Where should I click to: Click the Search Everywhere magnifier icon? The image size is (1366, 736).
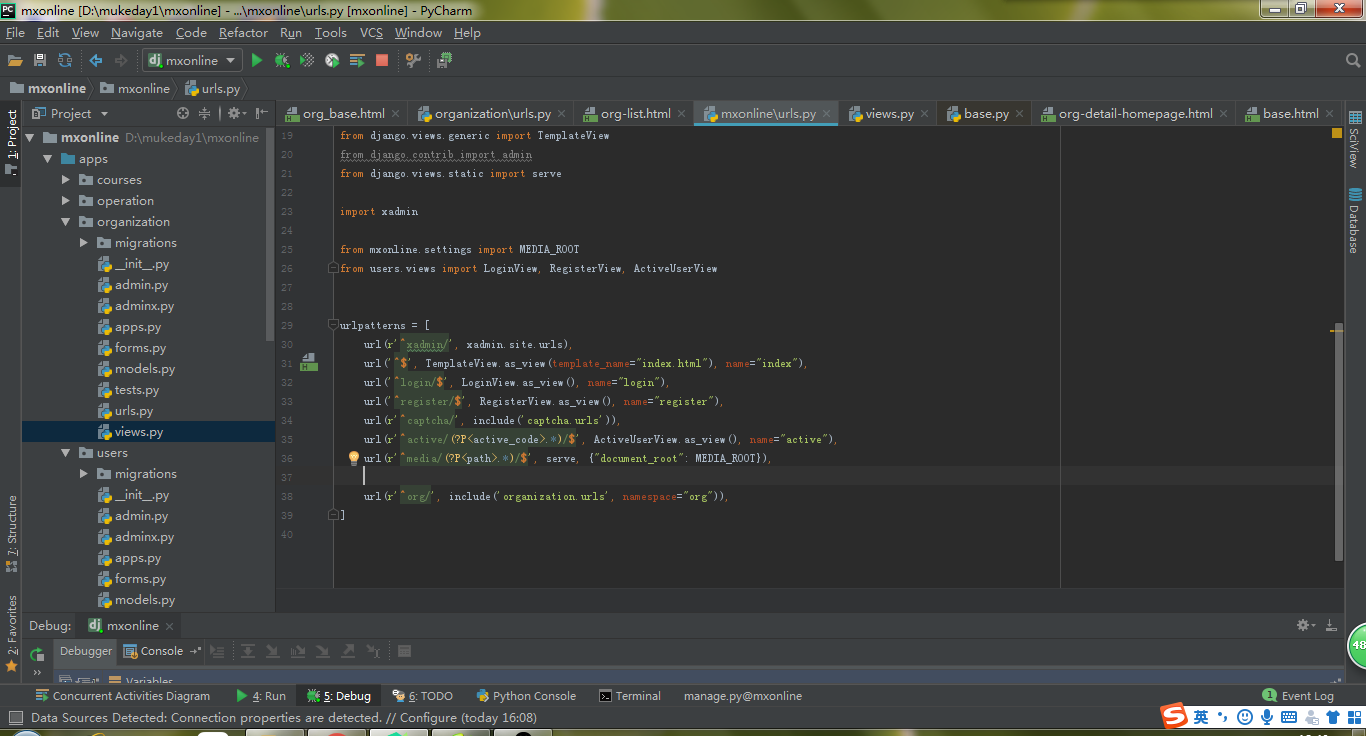pos(1352,61)
